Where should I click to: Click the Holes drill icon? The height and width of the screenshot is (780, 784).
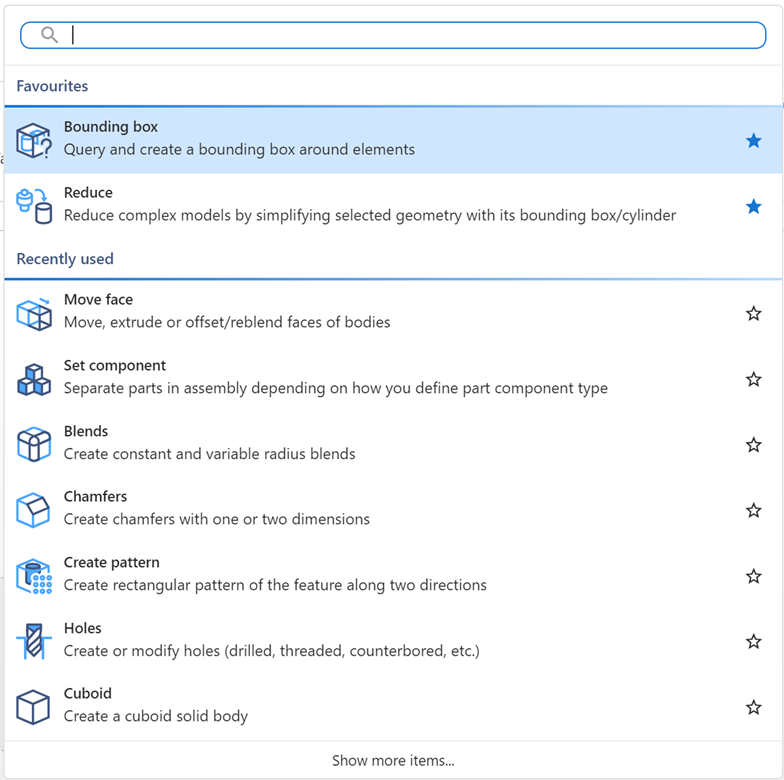tap(34, 641)
